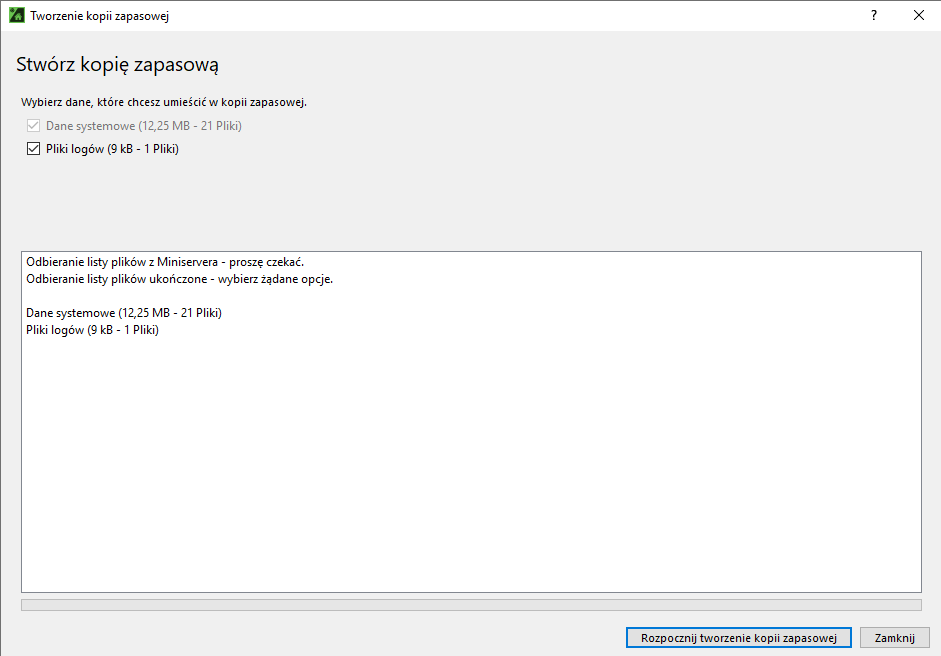Click Dane systemowe entry inside the log box

123,313
